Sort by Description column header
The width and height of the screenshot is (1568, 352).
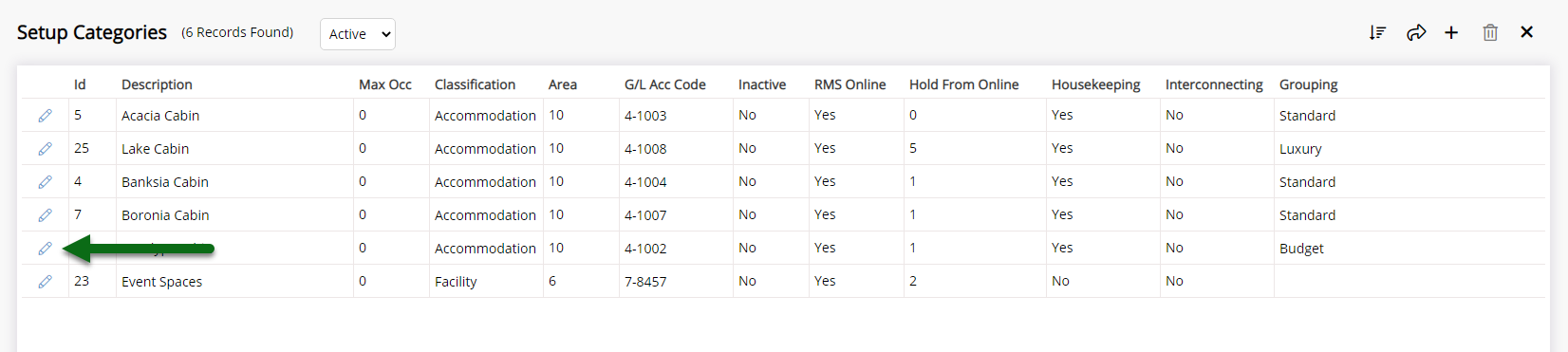(157, 84)
